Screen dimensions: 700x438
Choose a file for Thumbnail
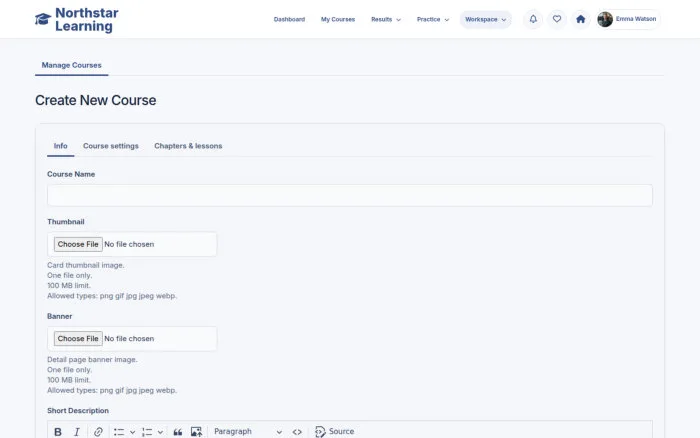(78, 244)
